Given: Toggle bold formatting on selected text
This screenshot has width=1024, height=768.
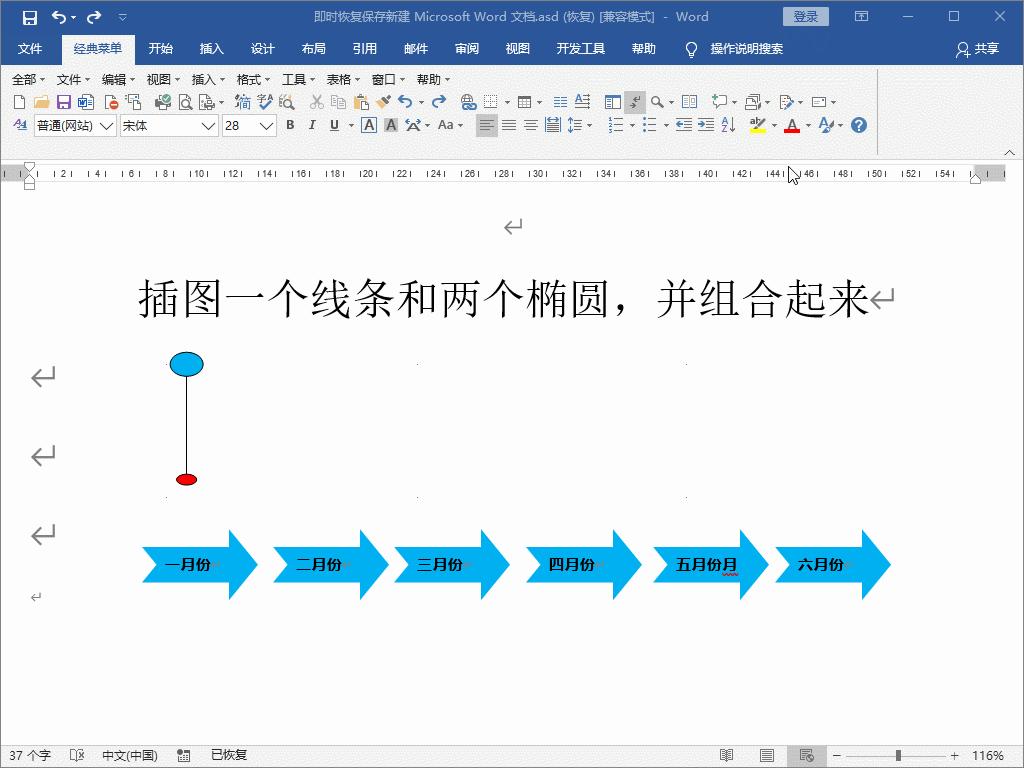Looking at the screenshot, I should point(290,124).
